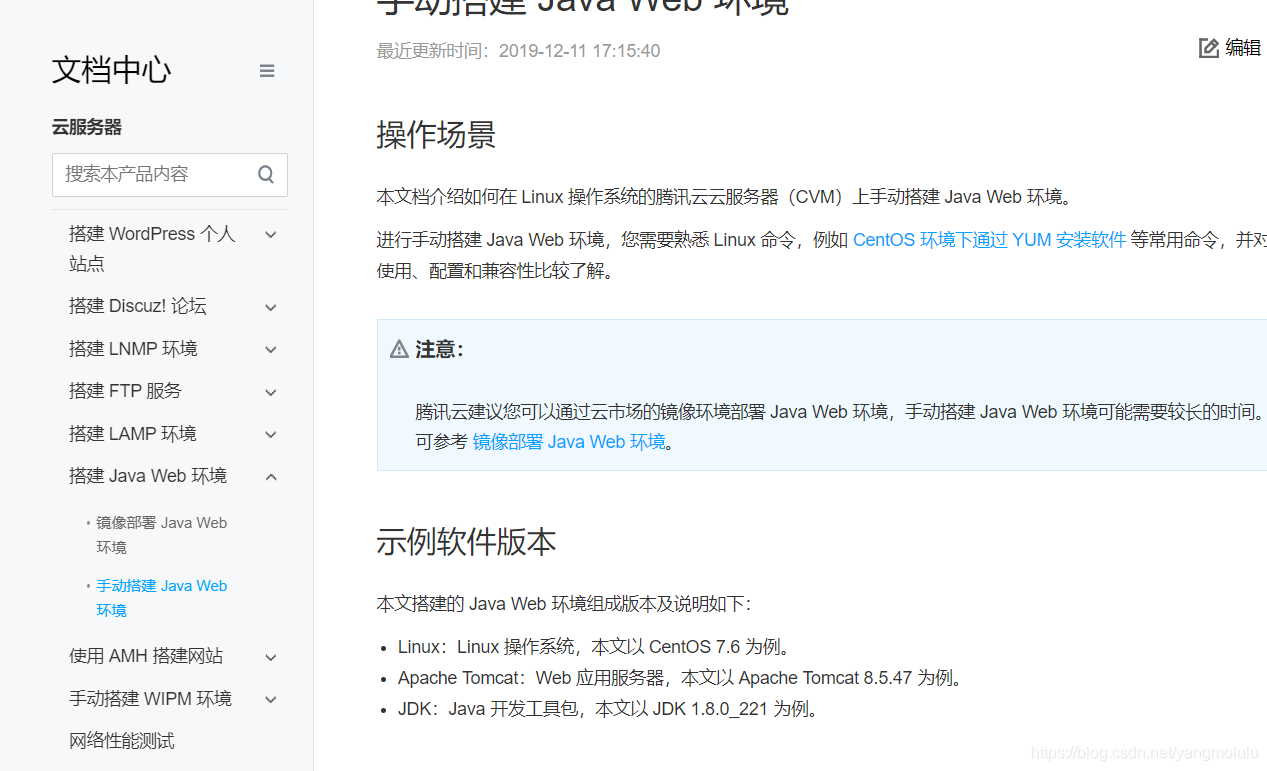
Task: Click the warning triangle icon in 注意 box
Action: tap(398, 348)
